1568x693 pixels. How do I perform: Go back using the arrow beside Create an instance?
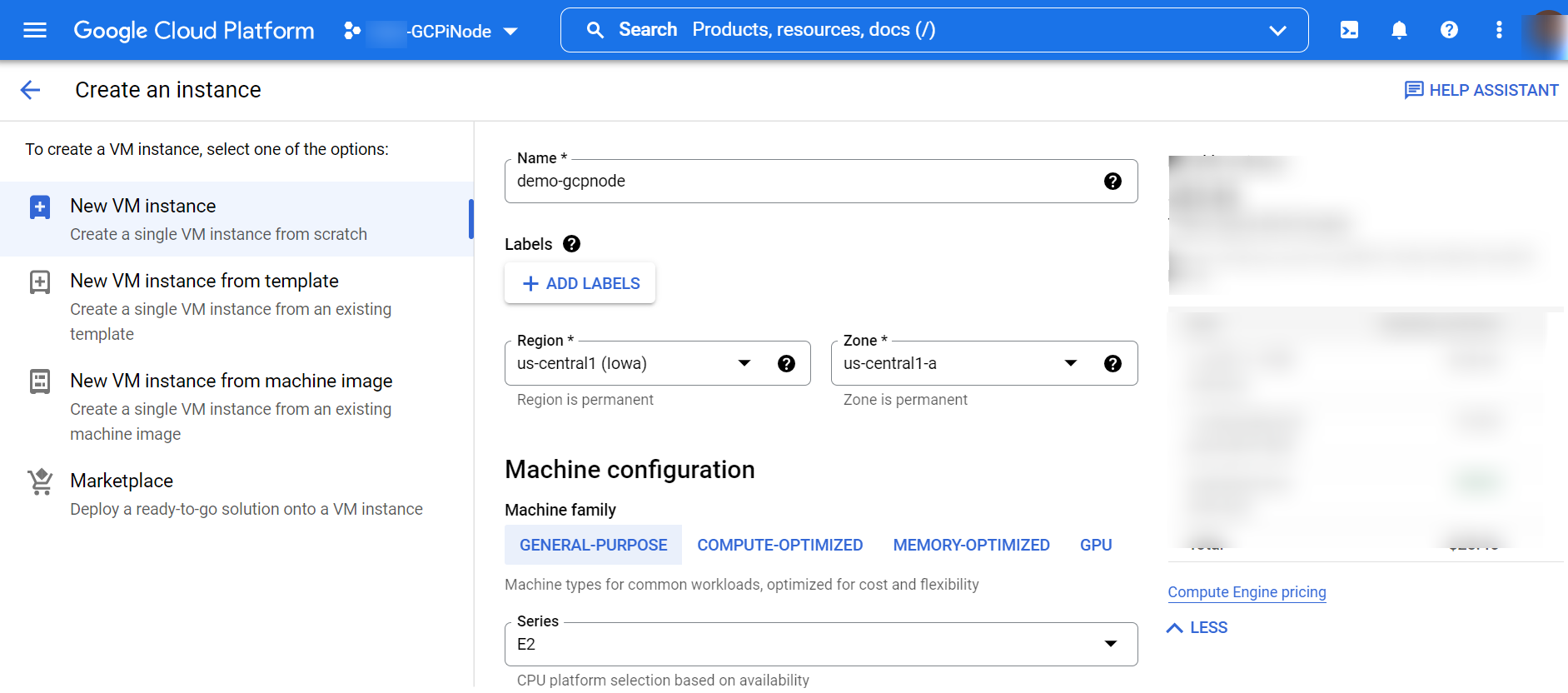30,90
